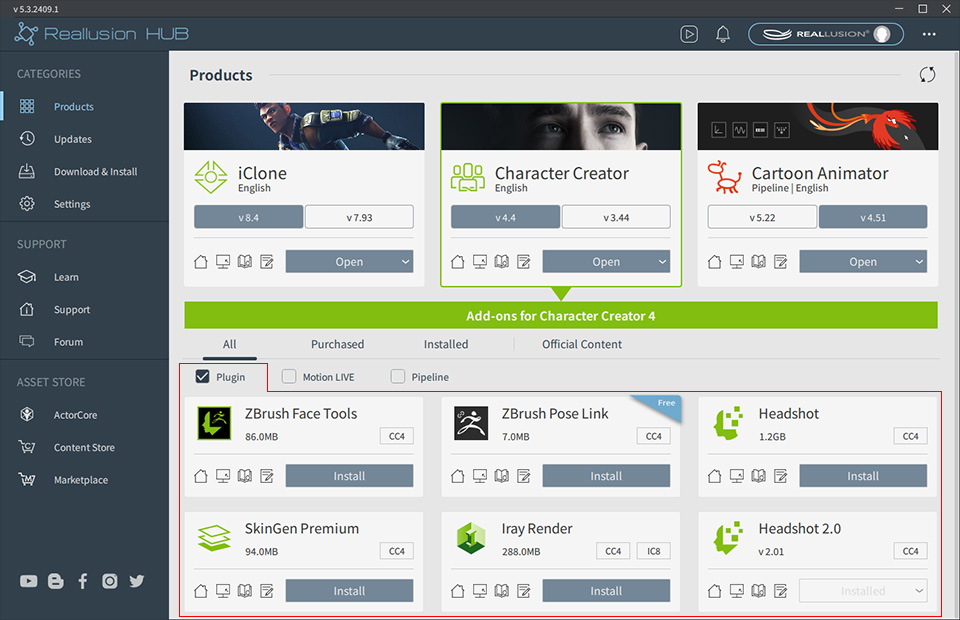Screen dimensions: 960x620
Task: Open Support in the sidebar
Action: click(72, 310)
